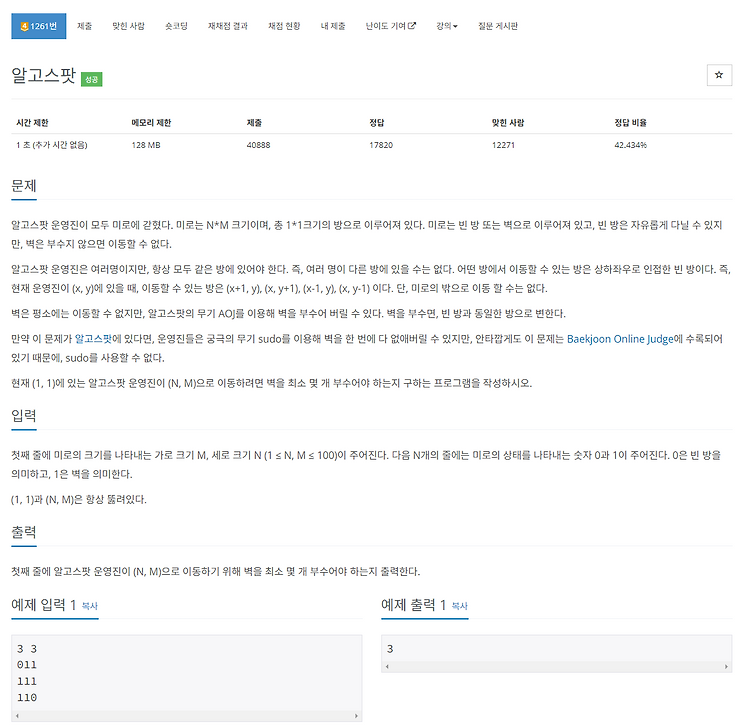Copy example input 1 with 복사
The width and height of the screenshot is (750, 727).
coord(89,606)
